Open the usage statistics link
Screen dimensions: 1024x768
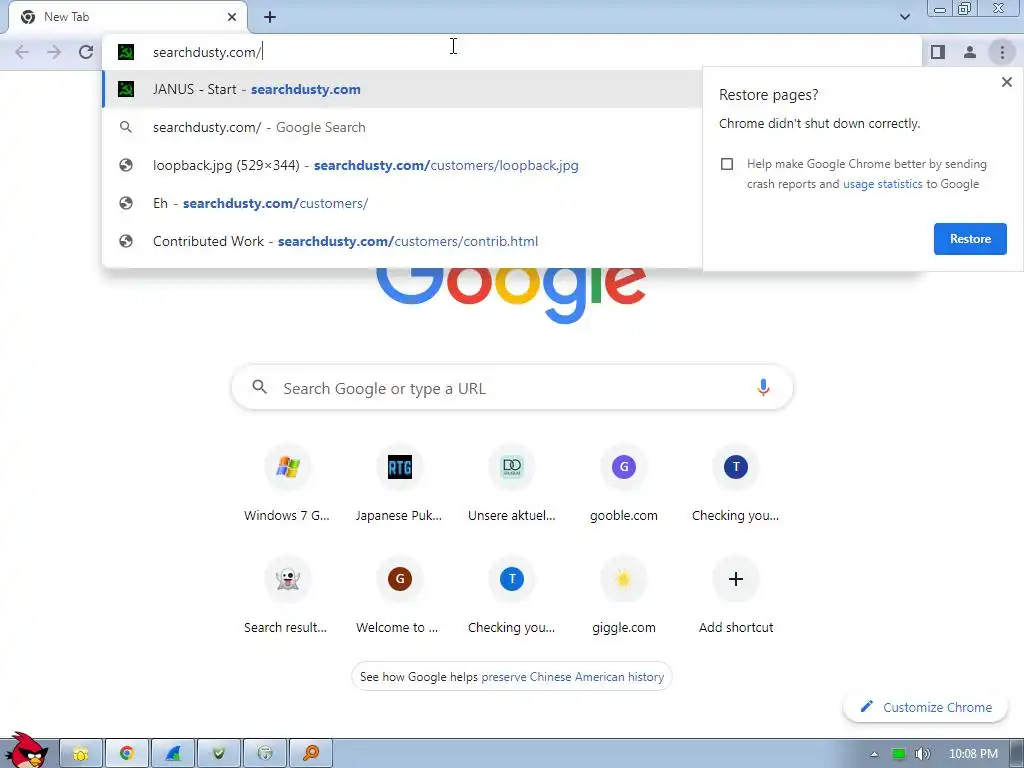[x=882, y=184]
